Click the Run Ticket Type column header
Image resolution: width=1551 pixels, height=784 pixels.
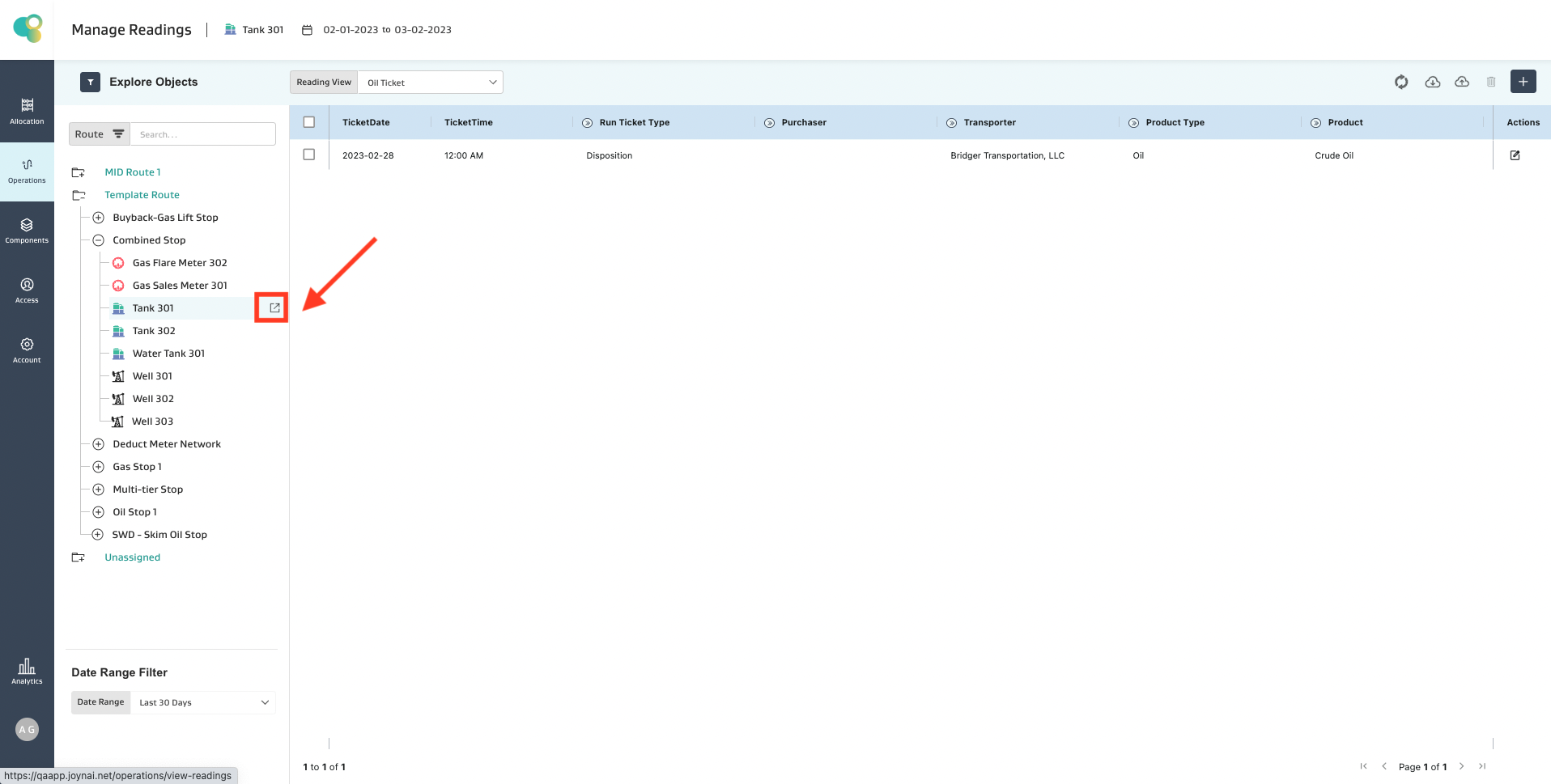point(635,122)
